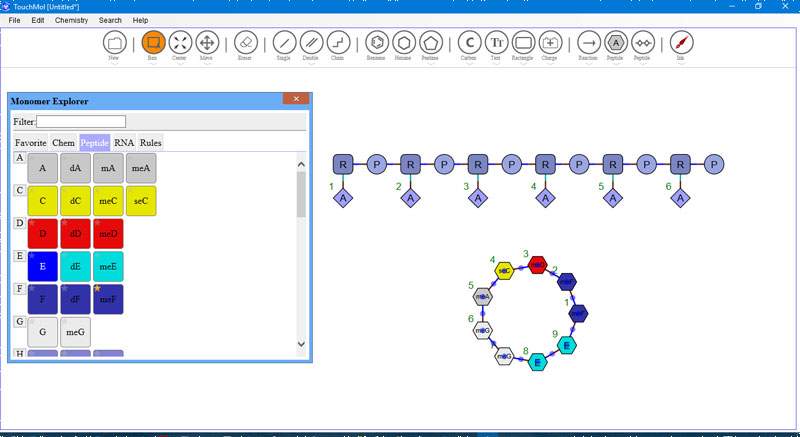Pick the blue E monomer tile
The width and height of the screenshot is (800, 437).
coord(42,266)
